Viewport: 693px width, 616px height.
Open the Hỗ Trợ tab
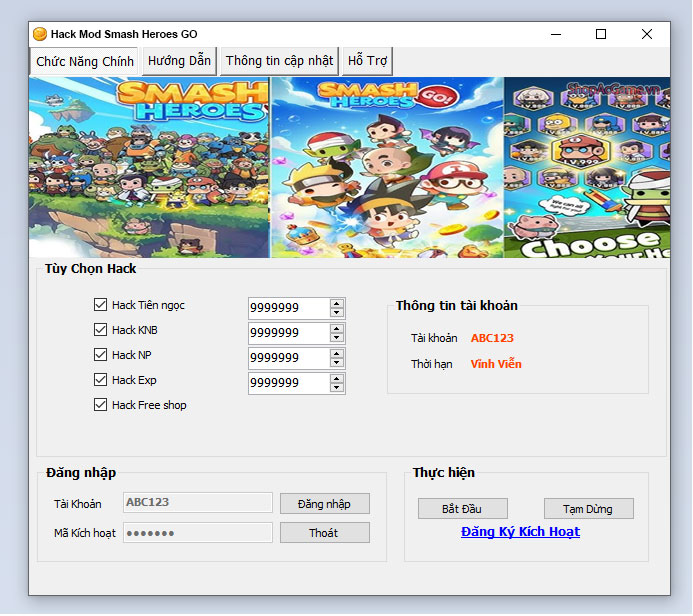click(367, 61)
